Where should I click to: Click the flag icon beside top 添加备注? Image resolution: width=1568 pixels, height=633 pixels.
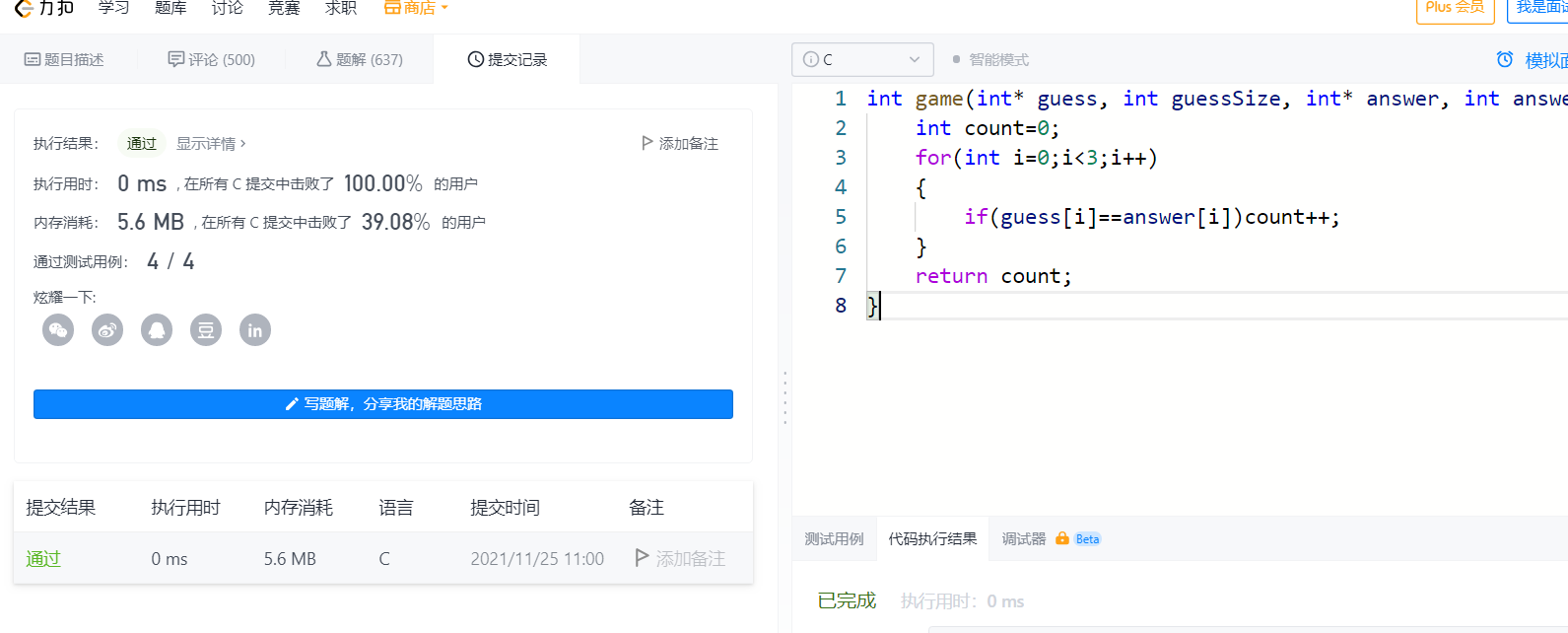pyautogui.click(x=648, y=143)
